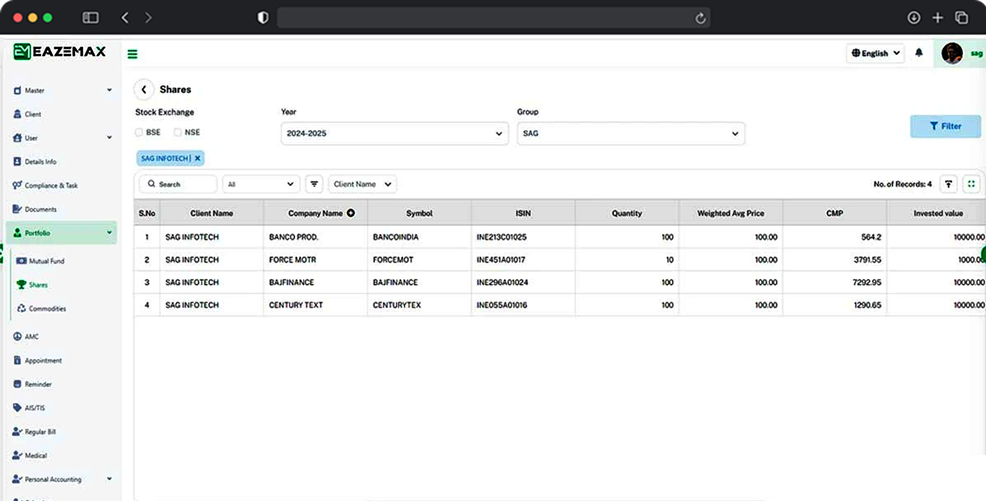Screen dimensions: 986x501
Task: Click the green fullscreen expand icon
Action: point(972,184)
